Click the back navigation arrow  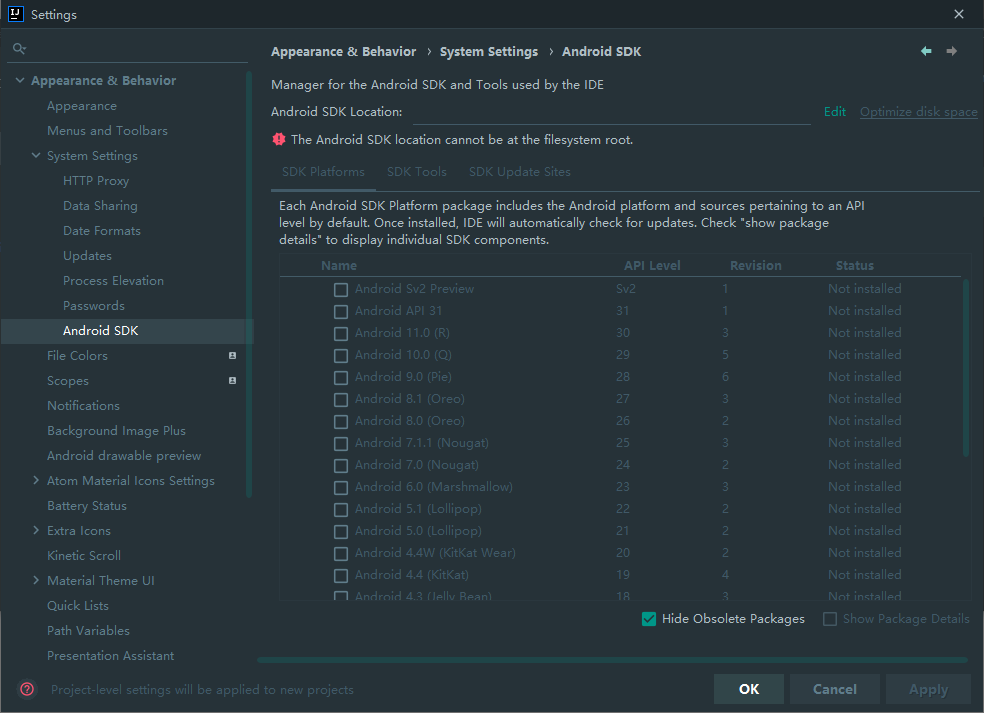tap(926, 51)
